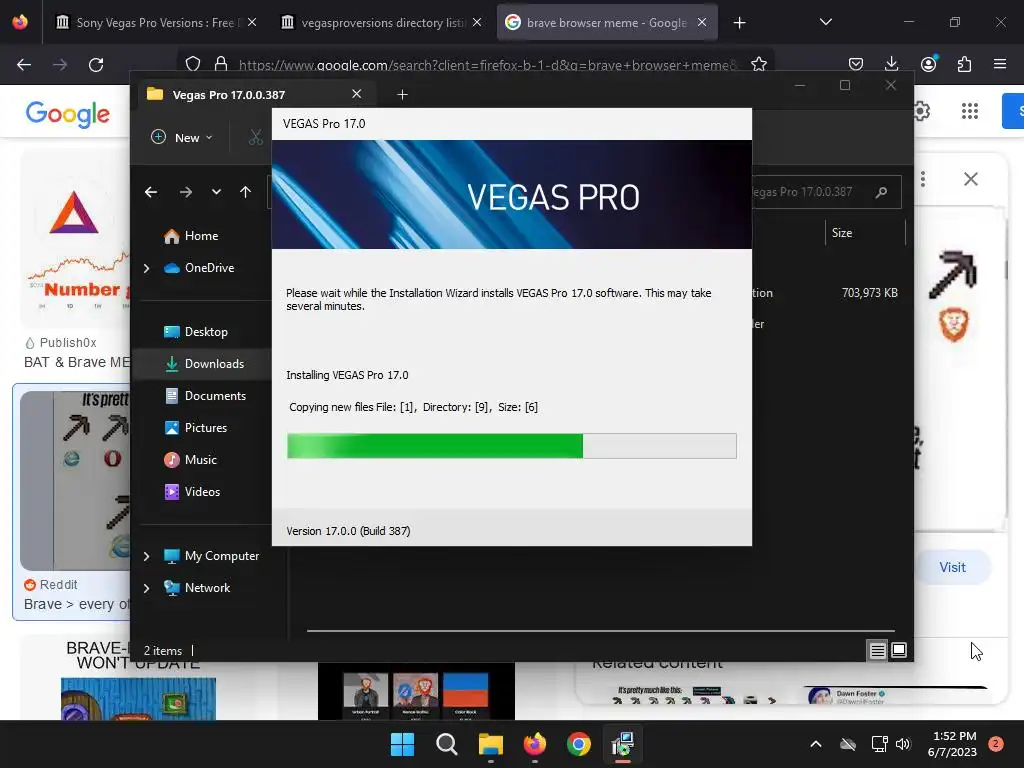Select the brave browser meme Google tab
The width and height of the screenshot is (1024, 768).
[607, 23]
